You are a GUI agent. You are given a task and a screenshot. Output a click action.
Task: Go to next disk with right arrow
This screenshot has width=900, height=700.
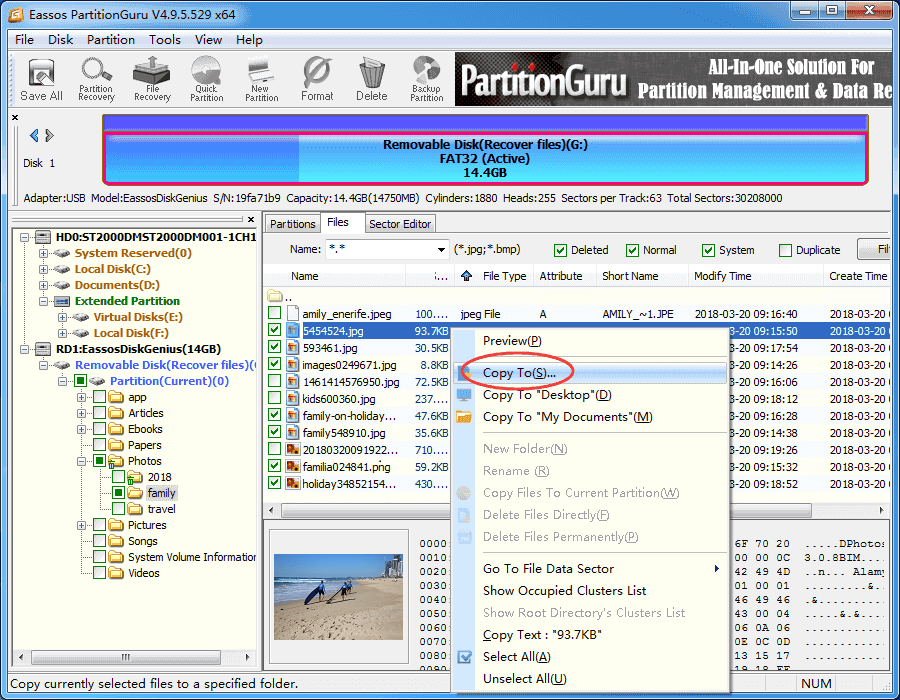49,135
